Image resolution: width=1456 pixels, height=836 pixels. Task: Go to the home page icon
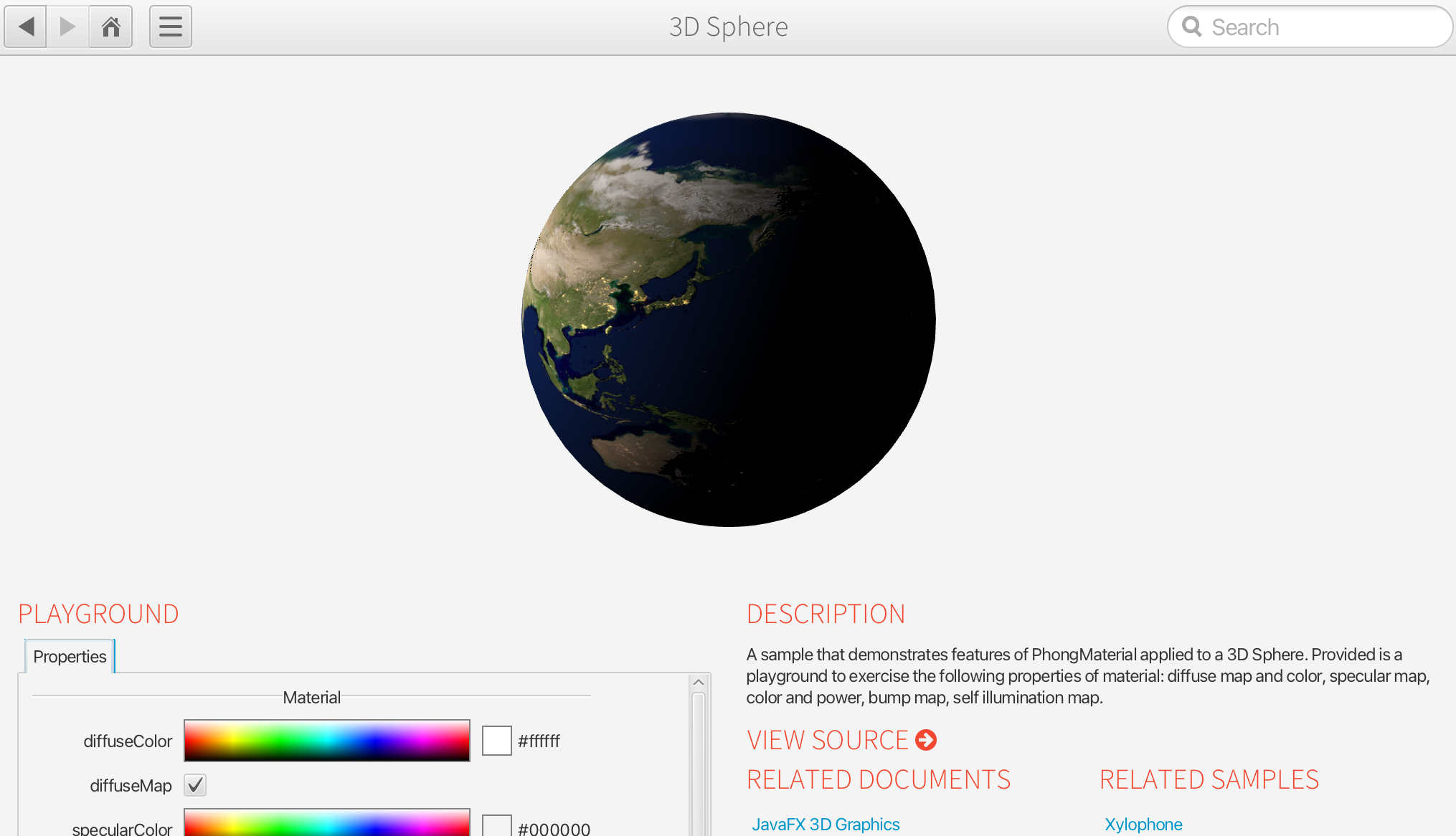click(x=111, y=27)
